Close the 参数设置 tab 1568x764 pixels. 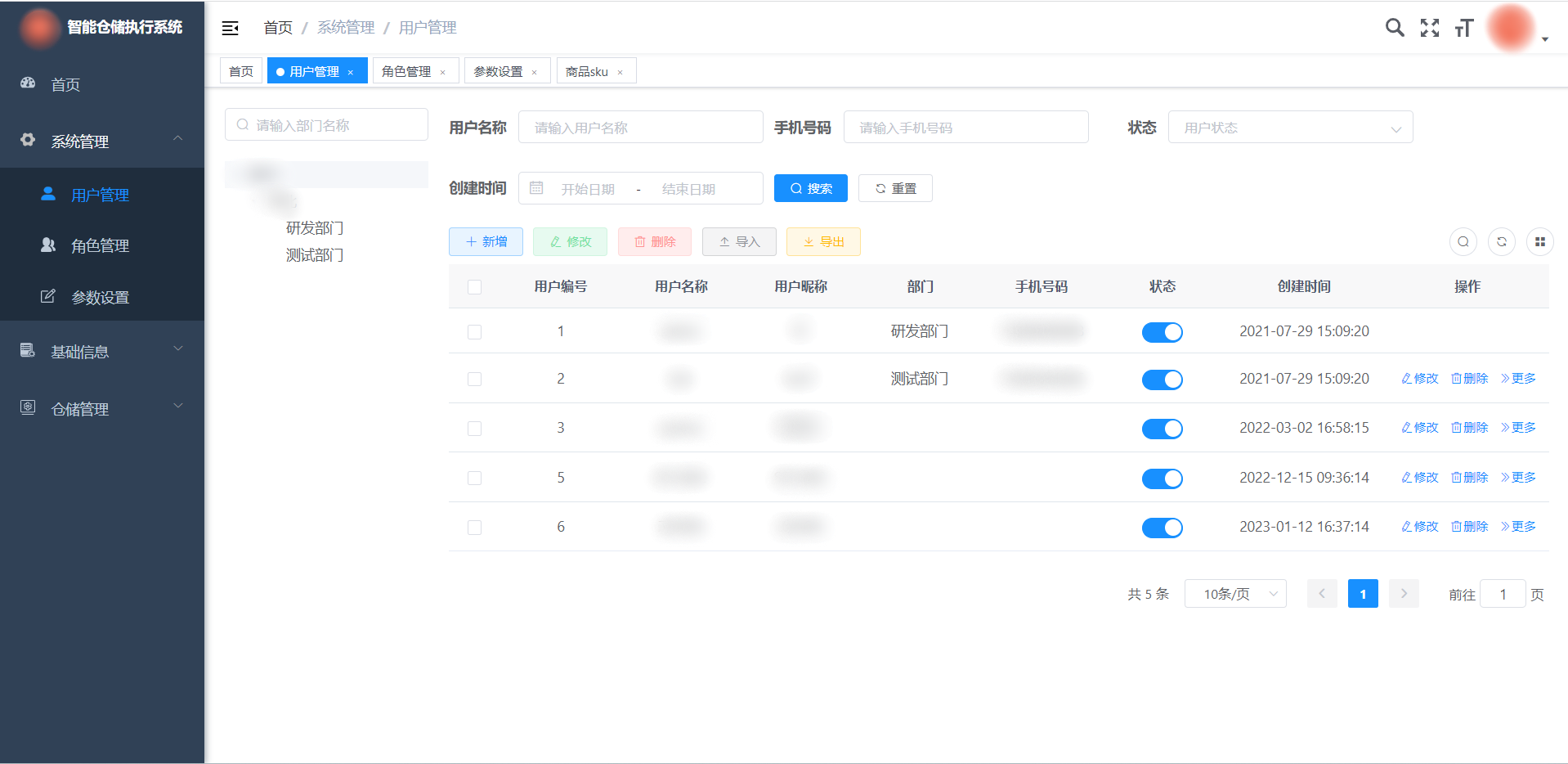pos(535,72)
